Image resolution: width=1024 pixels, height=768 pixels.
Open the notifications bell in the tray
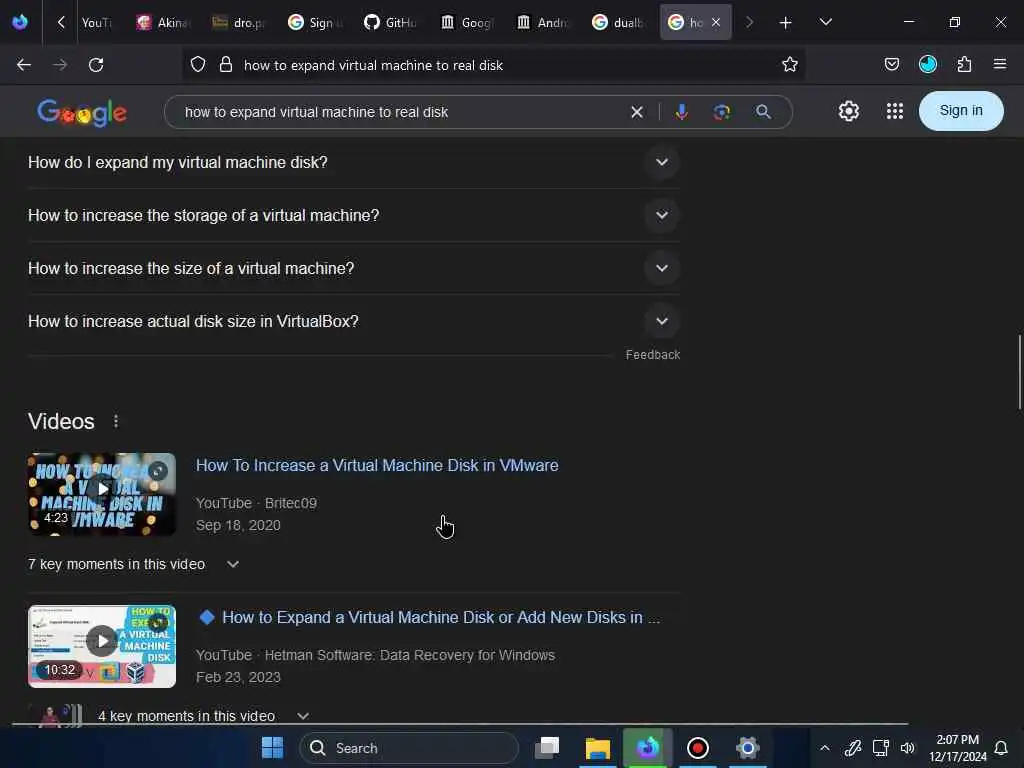coord(1000,748)
